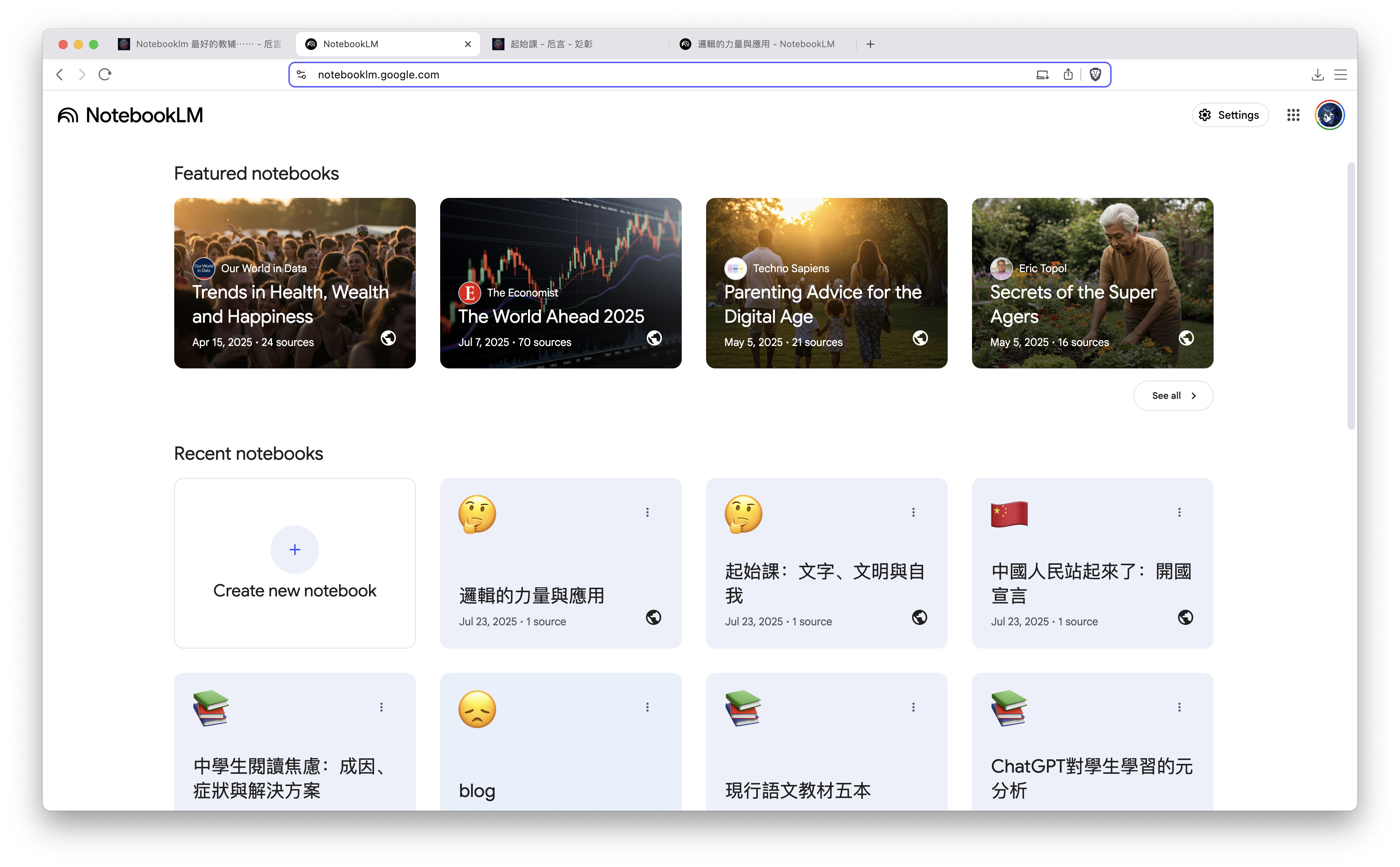Image resolution: width=1400 pixels, height=867 pixels.
Task: Click the share icon in address bar
Action: point(1067,75)
